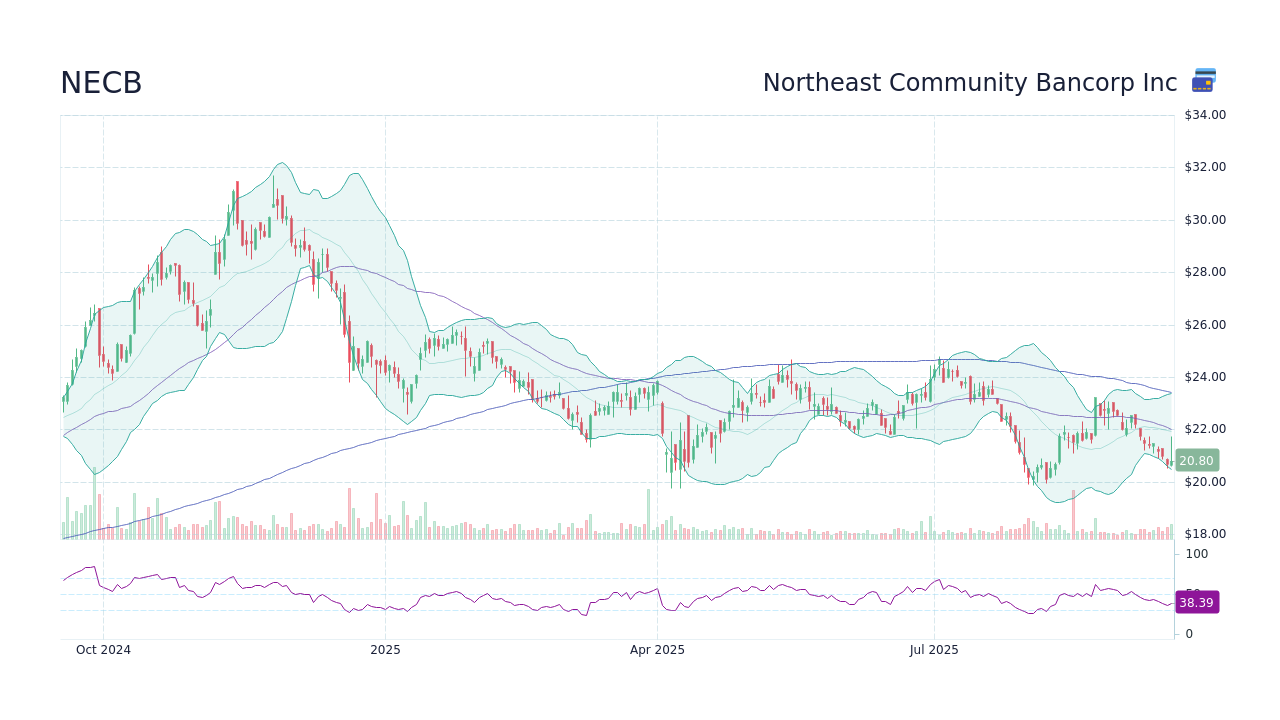Click the 2025 date axis label
The height and width of the screenshot is (720, 1280).
point(385,650)
